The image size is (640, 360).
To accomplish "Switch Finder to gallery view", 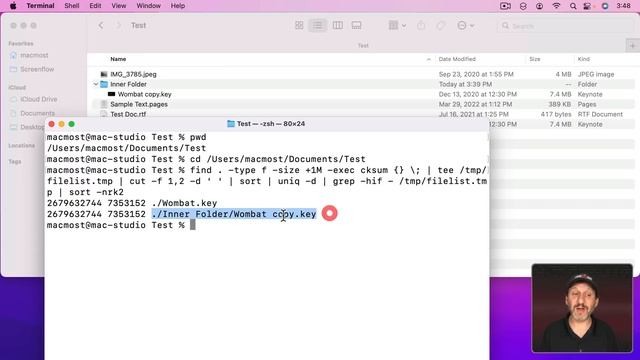I will pos(356,25).
